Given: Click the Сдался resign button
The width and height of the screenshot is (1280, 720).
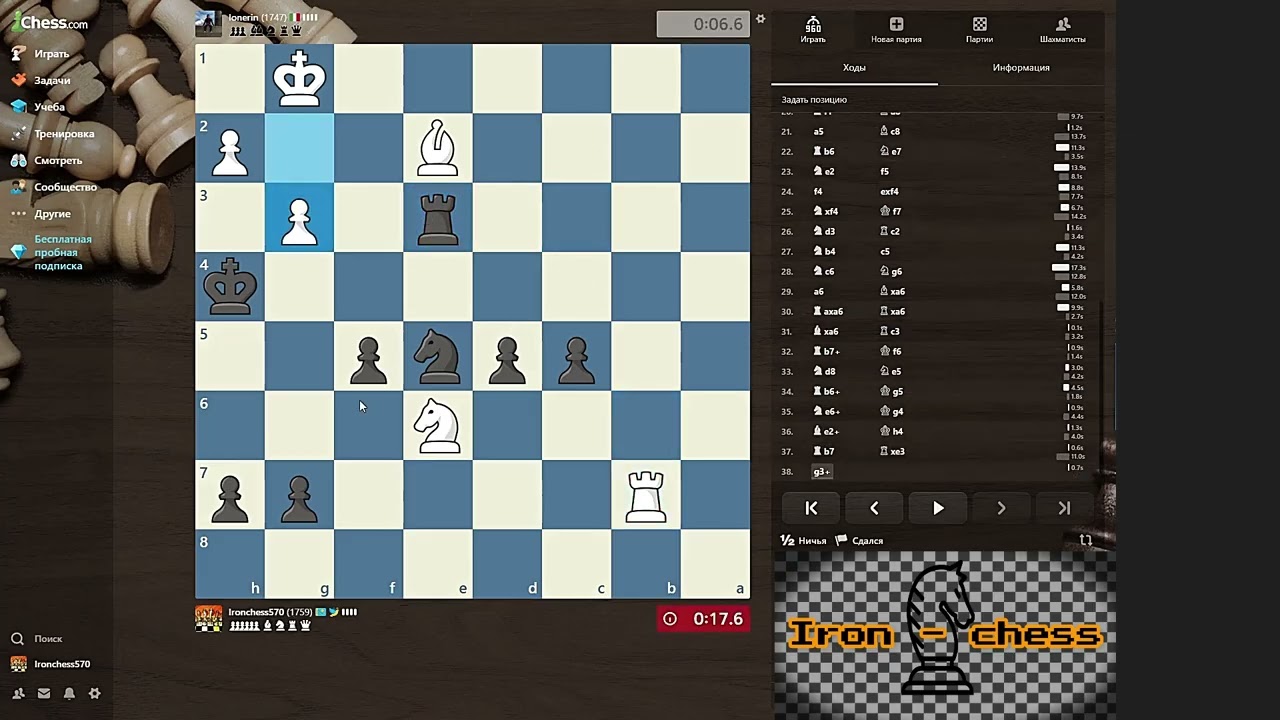Looking at the screenshot, I should point(859,541).
